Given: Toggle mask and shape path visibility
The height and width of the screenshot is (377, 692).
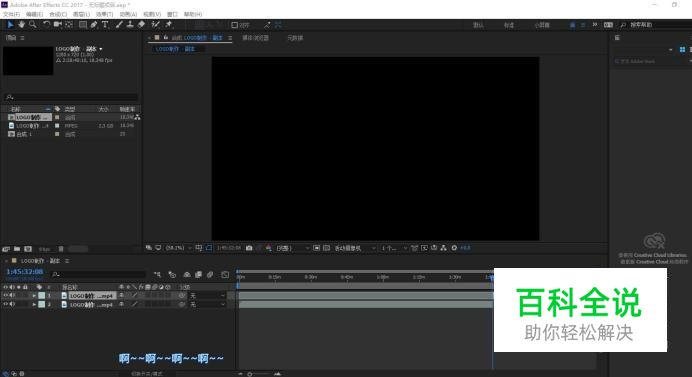Looking at the screenshot, I should 209,248.
